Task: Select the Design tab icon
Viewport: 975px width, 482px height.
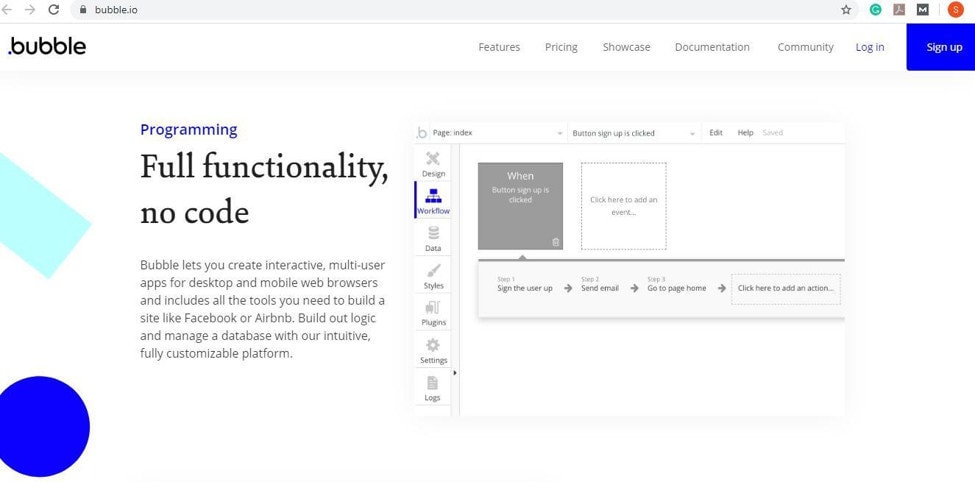Action: click(433, 159)
